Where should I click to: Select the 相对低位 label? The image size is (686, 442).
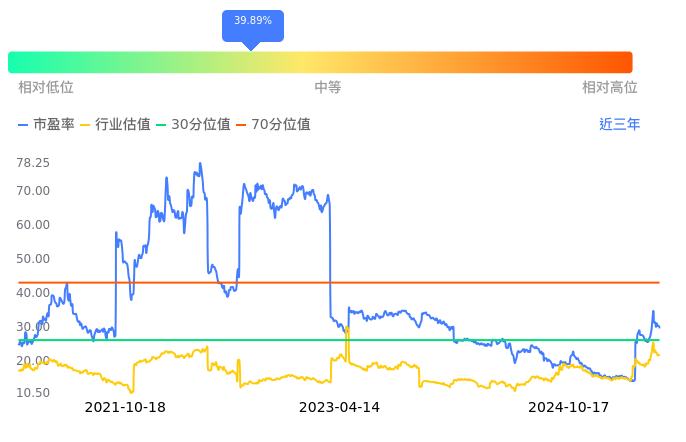46,87
